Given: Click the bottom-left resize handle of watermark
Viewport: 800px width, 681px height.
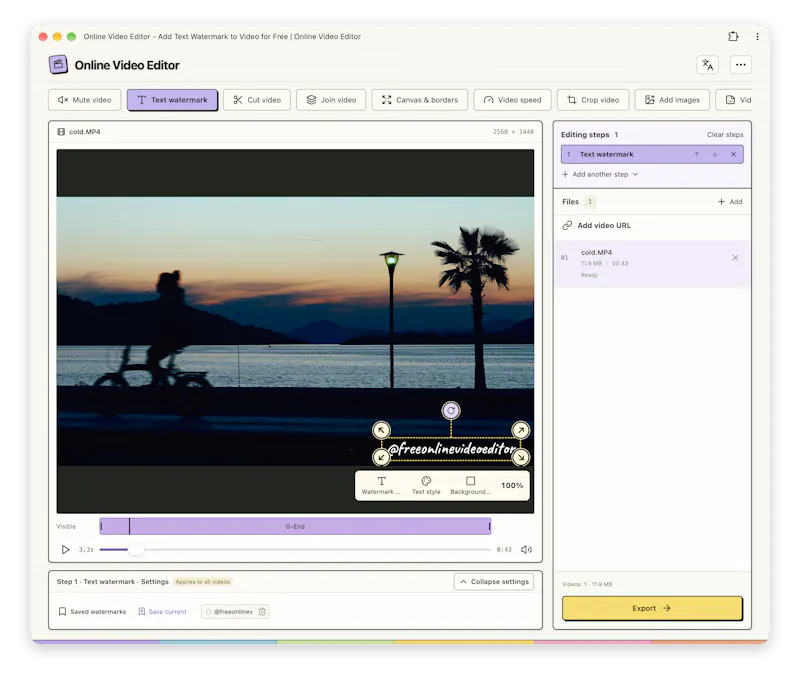Looking at the screenshot, I should click(381, 457).
